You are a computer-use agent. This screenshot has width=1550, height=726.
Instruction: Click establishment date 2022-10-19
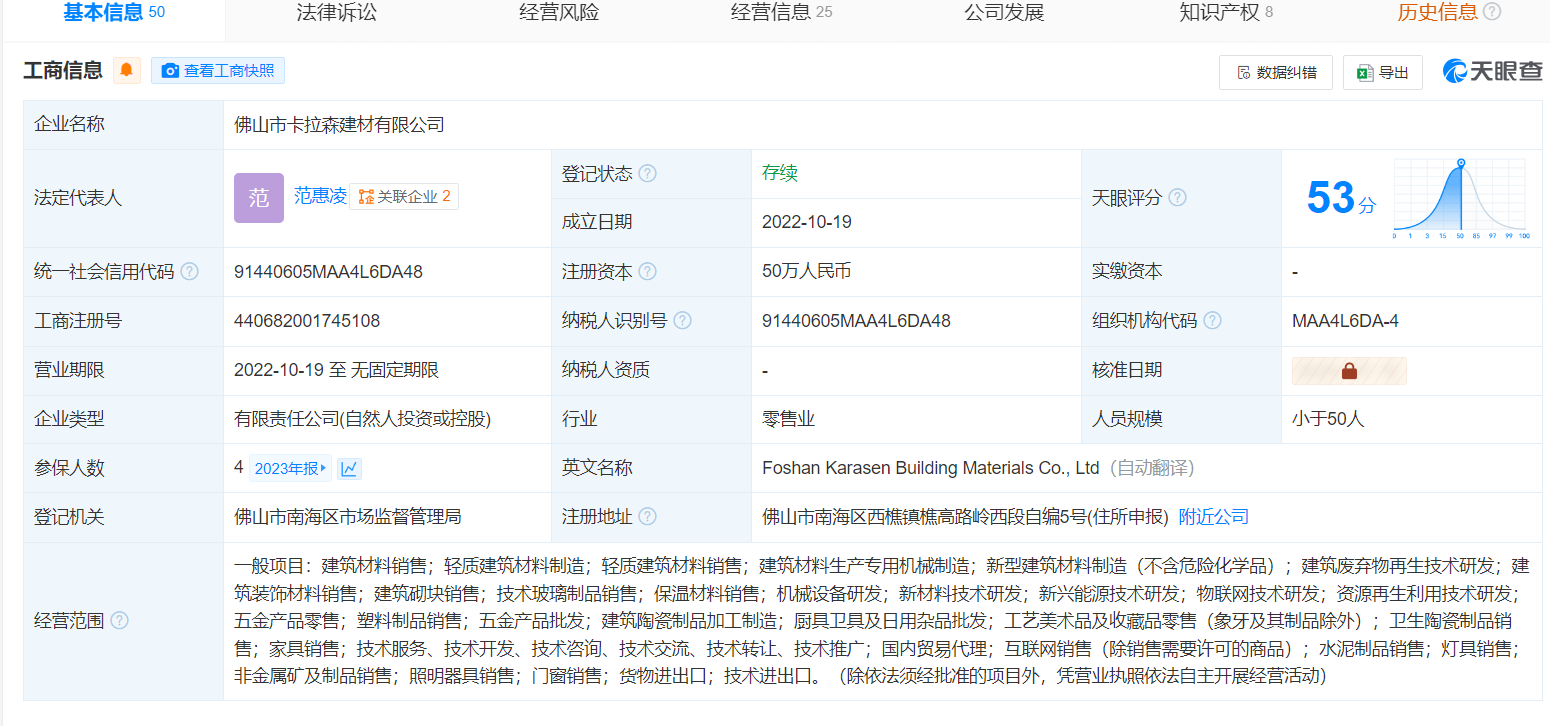tap(807, 222)
